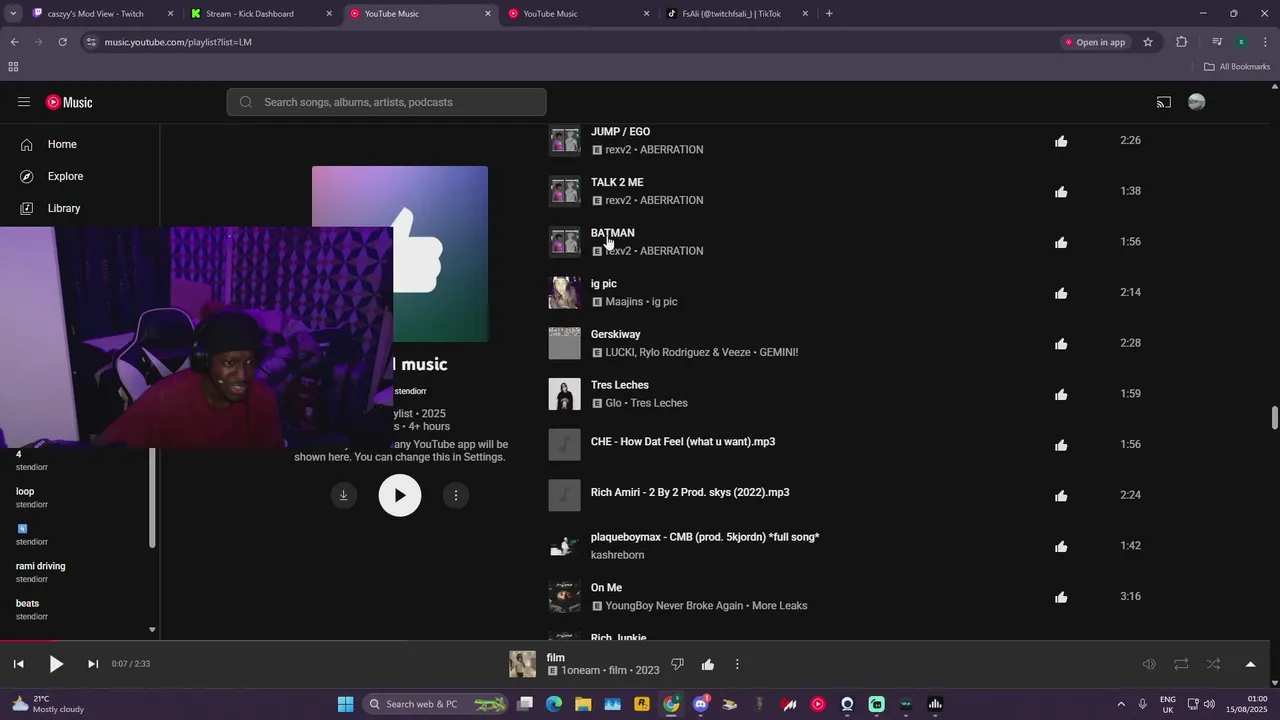Open the weather widget on taskbar

48,704
